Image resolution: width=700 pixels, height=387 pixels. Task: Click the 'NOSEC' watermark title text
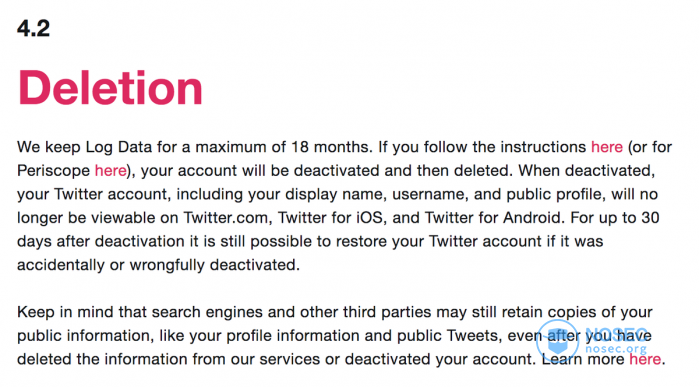(x=616, y=333)
